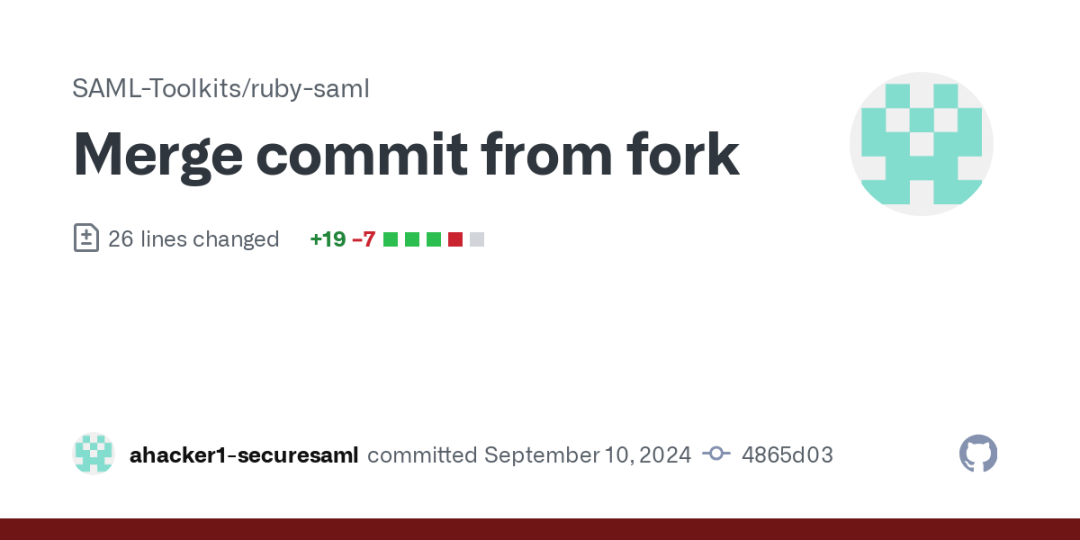Viewport: 1080px width, 540px height.
Task: Click the GitHub Octocat logo
Action: pos(978,453)
